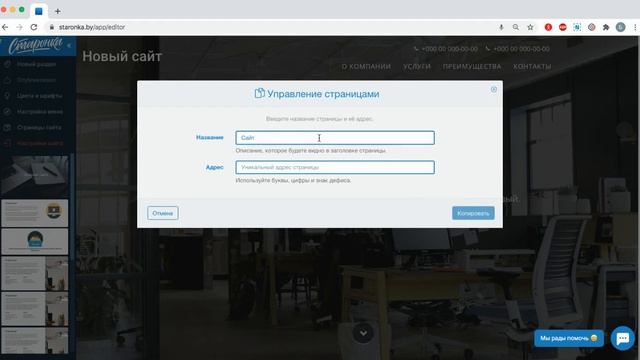The height and width of the screenshot is (360, 640).
Task: Open the red Настройки сайта sidebar item
Action: [40, 143]
